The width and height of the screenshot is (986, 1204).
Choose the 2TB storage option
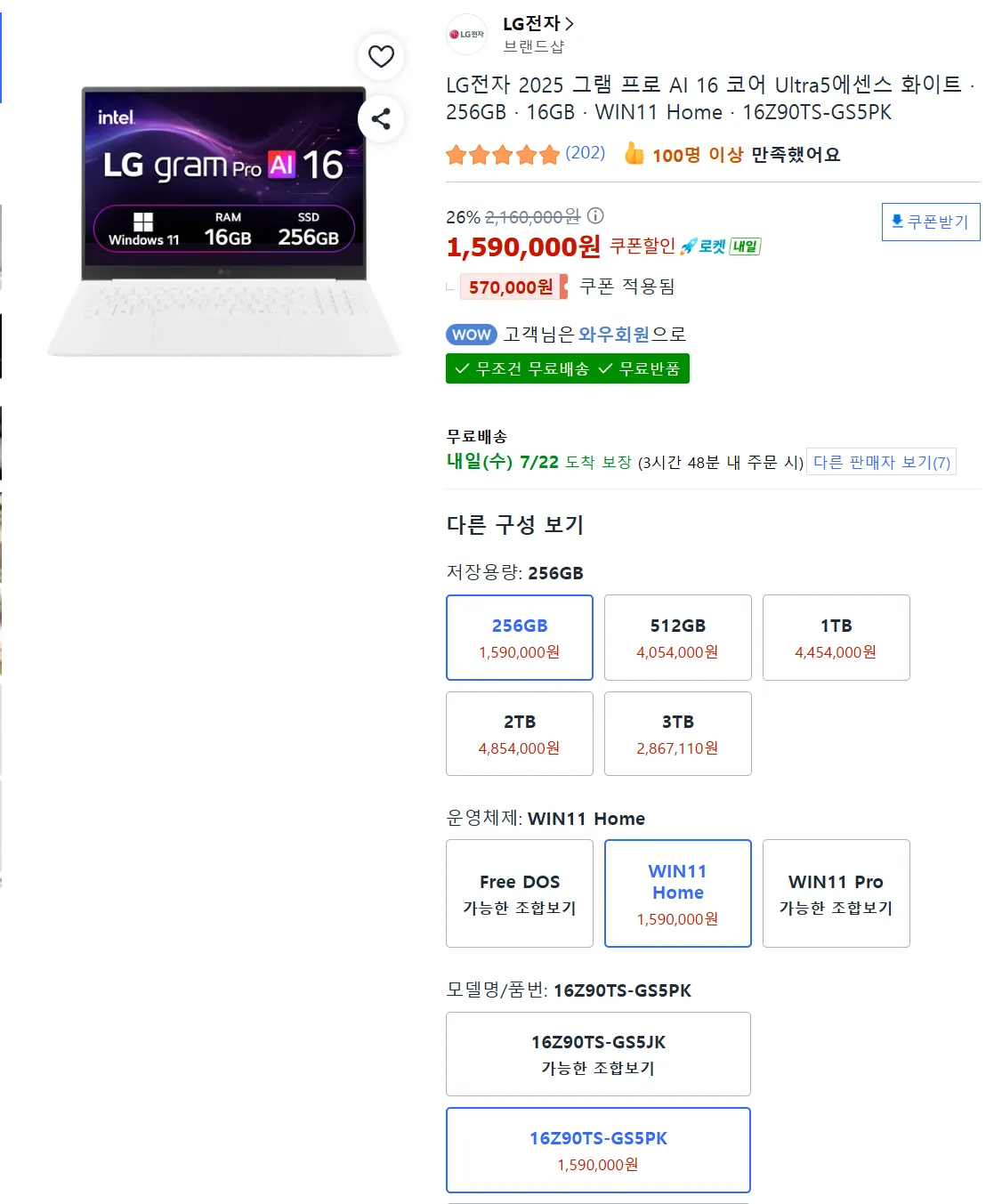[520, 734]
